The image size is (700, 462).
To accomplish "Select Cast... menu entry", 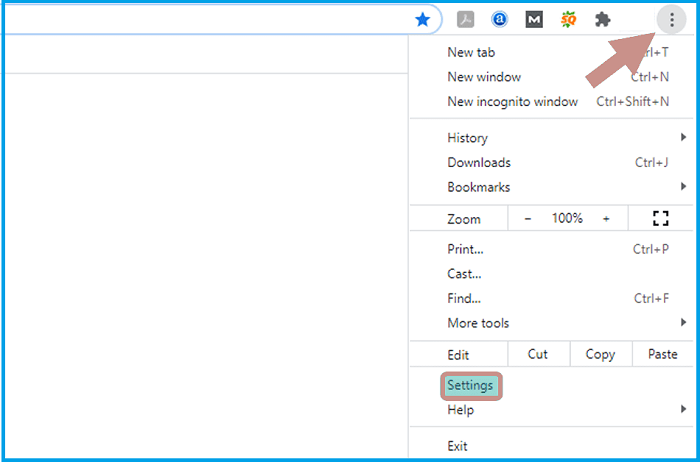I will click(x=551, y=274).
